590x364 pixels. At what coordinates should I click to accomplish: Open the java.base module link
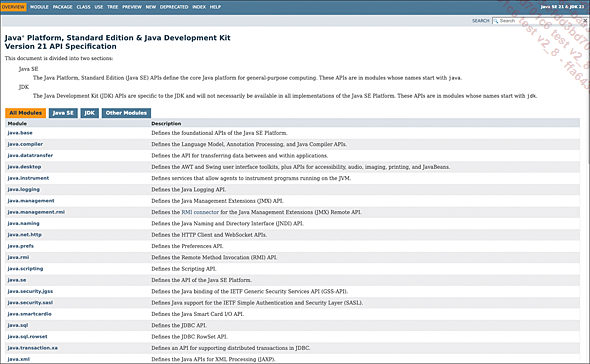(x=20, y=133)
